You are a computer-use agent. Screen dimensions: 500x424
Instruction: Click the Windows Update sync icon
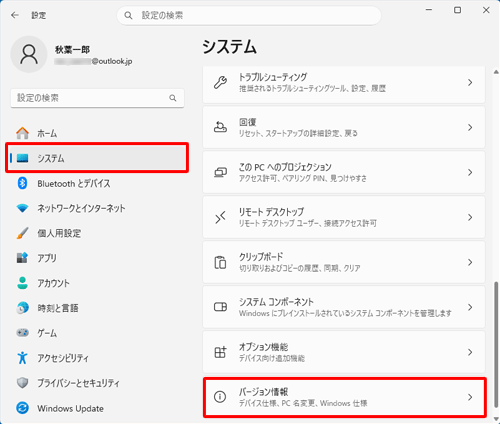22,408
